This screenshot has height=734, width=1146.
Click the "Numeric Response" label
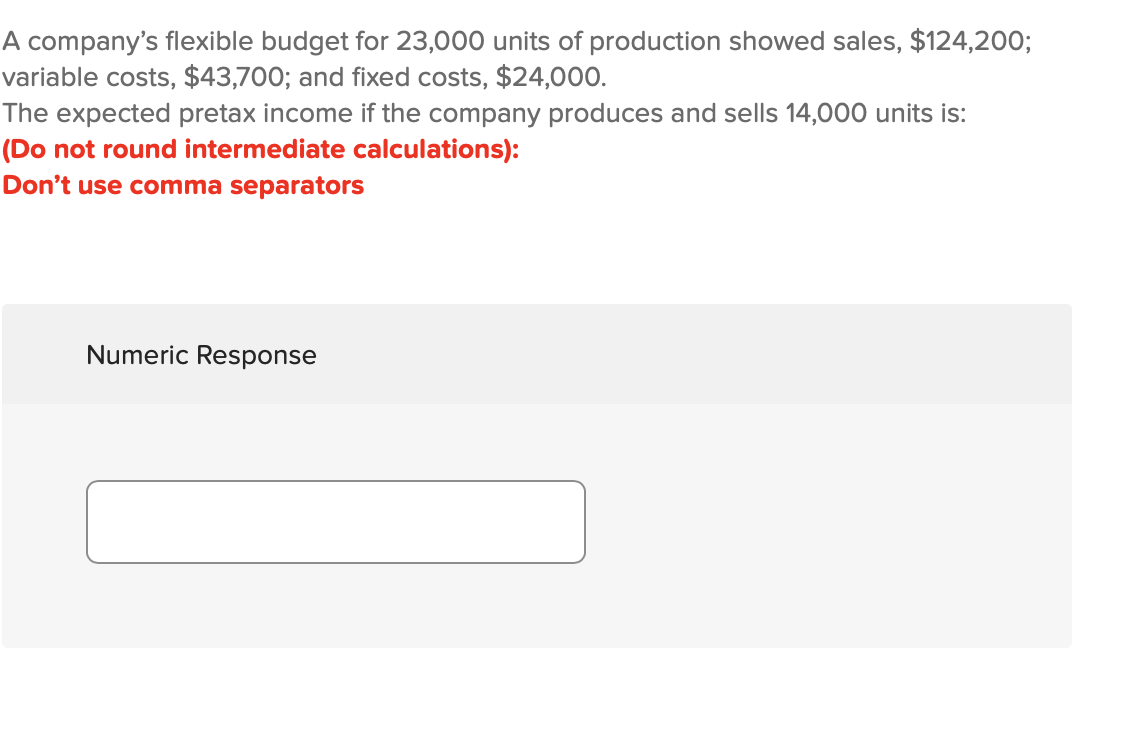coord(201,355)
